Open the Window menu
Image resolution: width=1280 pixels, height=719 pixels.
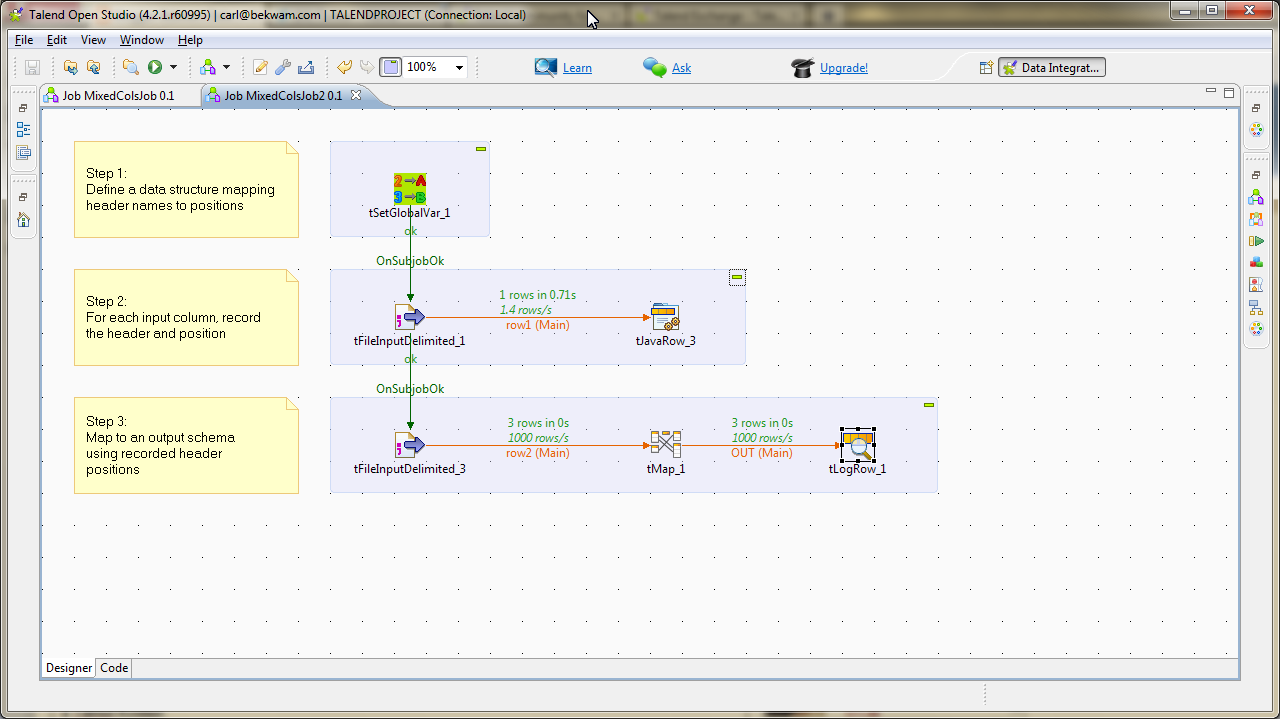141,40
